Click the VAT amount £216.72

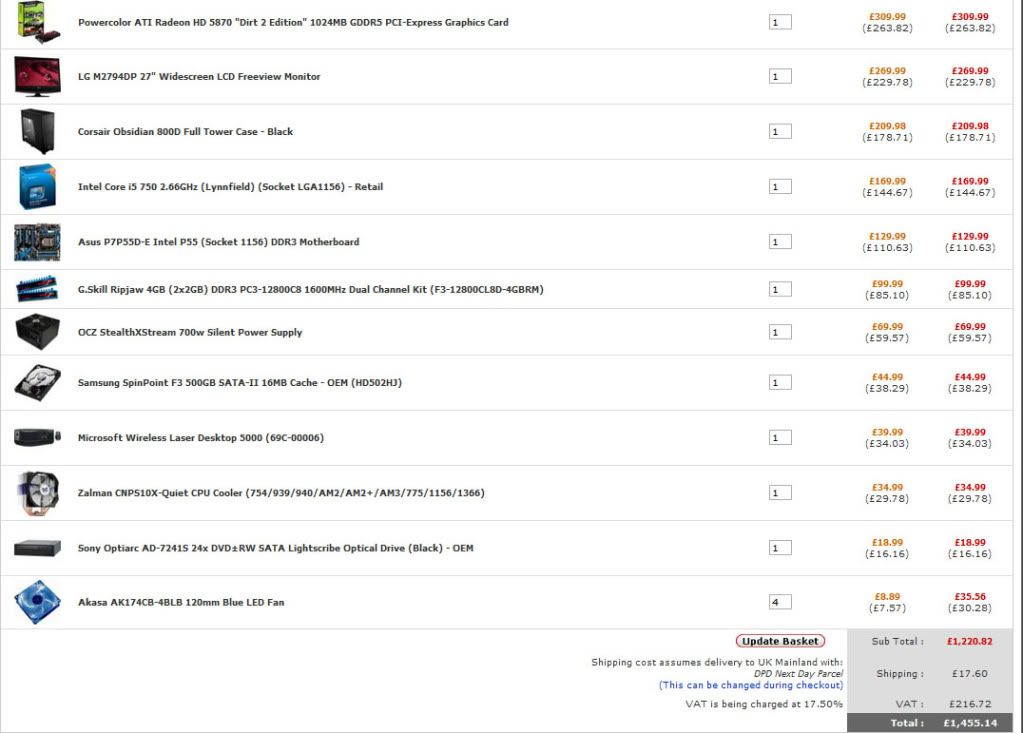(x=970, y=704)
